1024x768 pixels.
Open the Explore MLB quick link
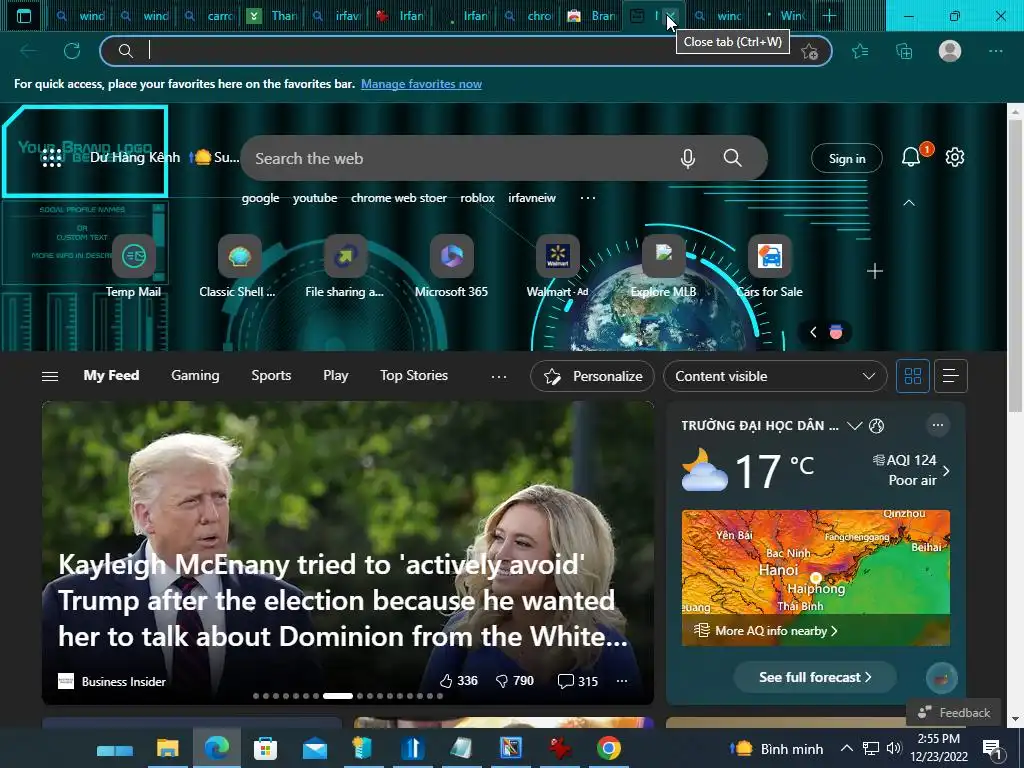coord(664,267)
